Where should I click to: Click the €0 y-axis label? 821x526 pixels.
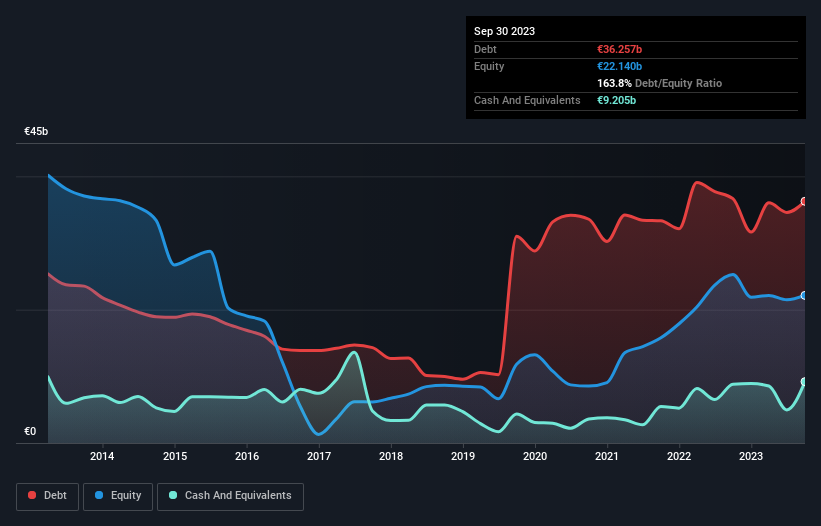[30, 431]
